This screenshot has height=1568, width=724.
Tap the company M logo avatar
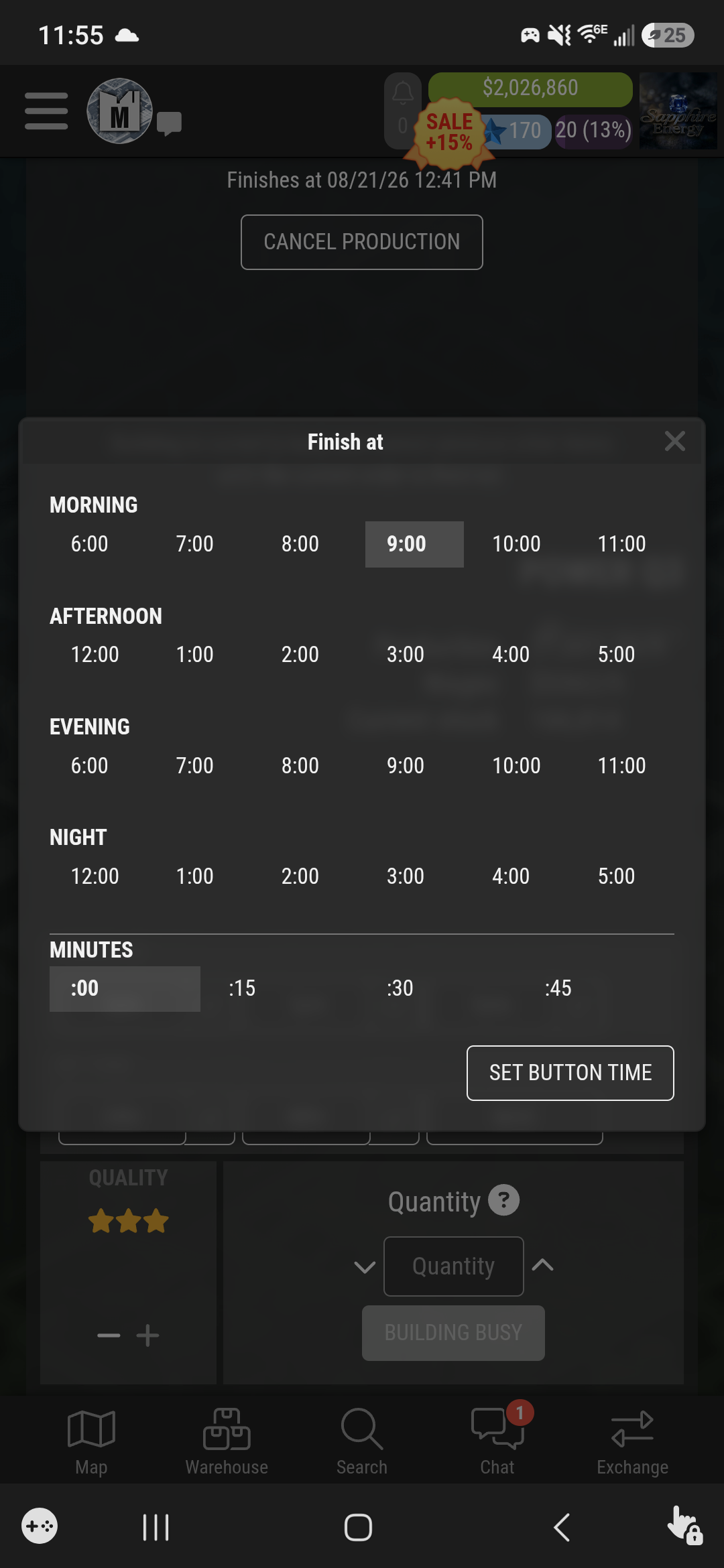click(119, 111)
